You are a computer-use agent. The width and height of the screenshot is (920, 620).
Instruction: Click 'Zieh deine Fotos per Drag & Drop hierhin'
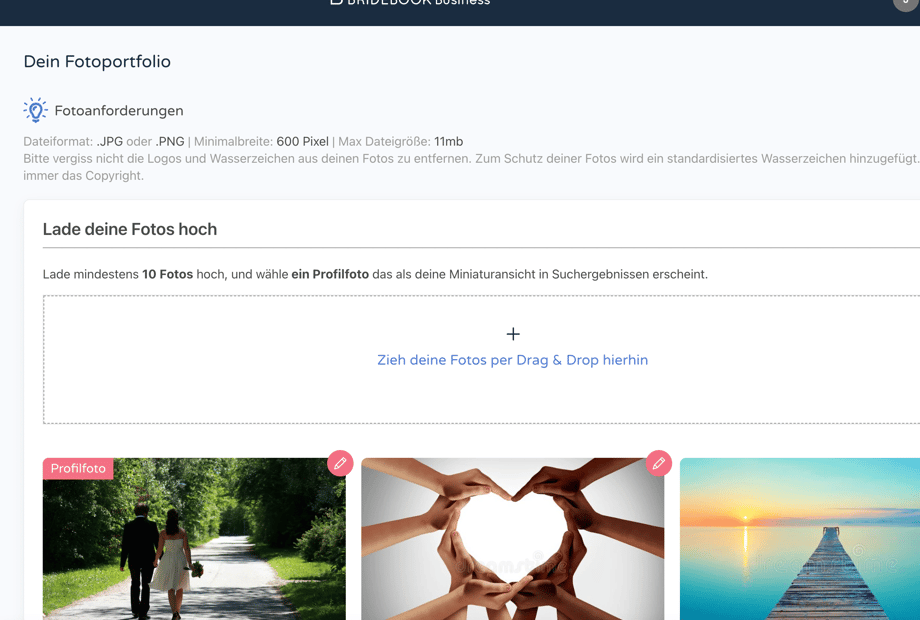tap(513, 360)
